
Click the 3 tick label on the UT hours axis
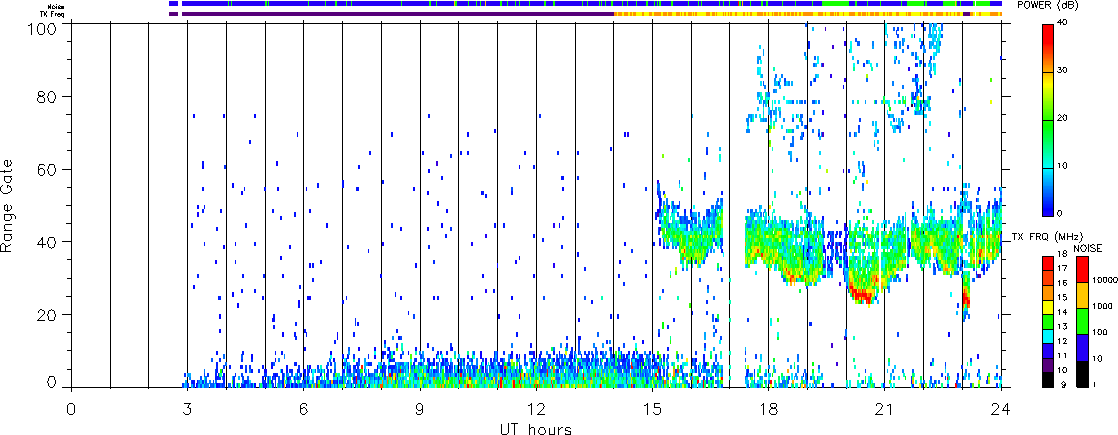pos(187,410)
